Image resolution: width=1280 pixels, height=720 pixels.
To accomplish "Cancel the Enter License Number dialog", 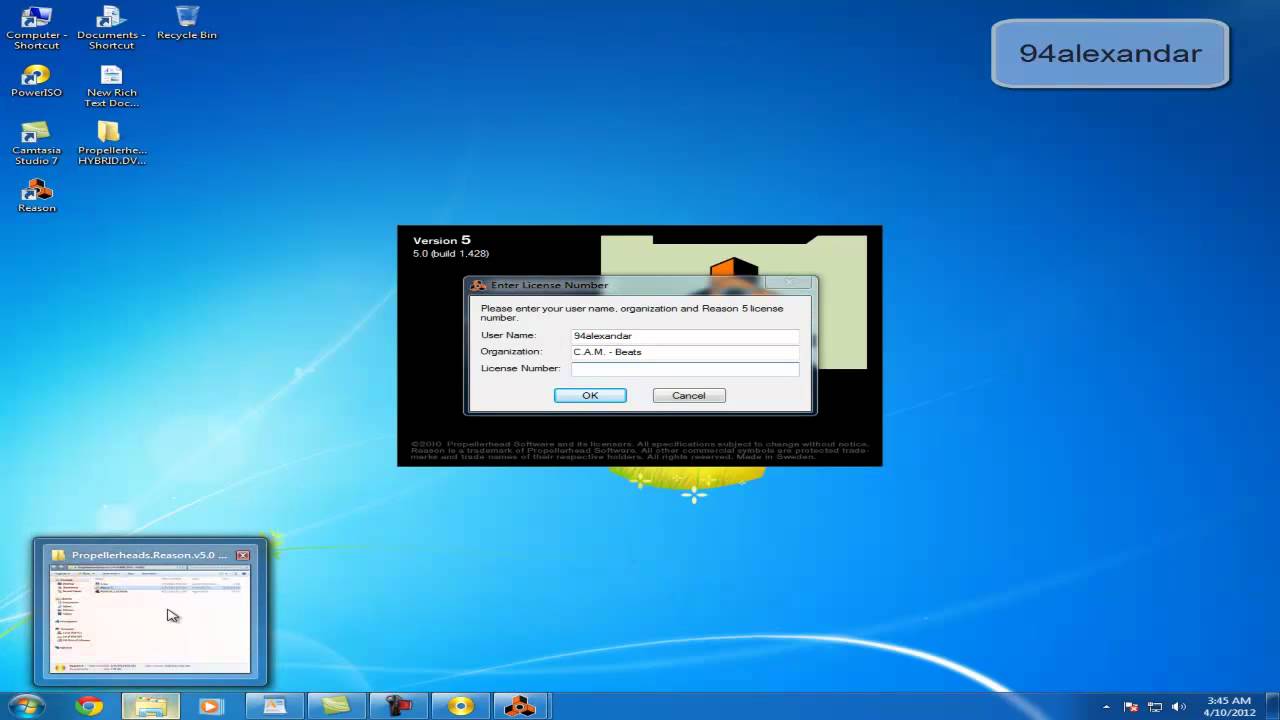I will pos(689,395).
